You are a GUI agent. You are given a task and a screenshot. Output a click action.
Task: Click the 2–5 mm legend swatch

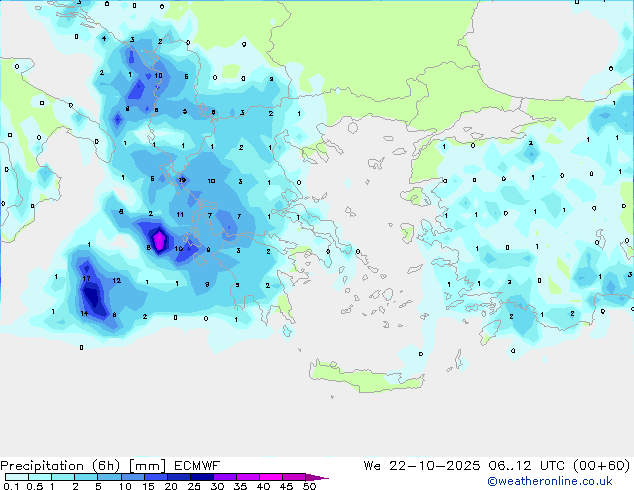(86, 477)
